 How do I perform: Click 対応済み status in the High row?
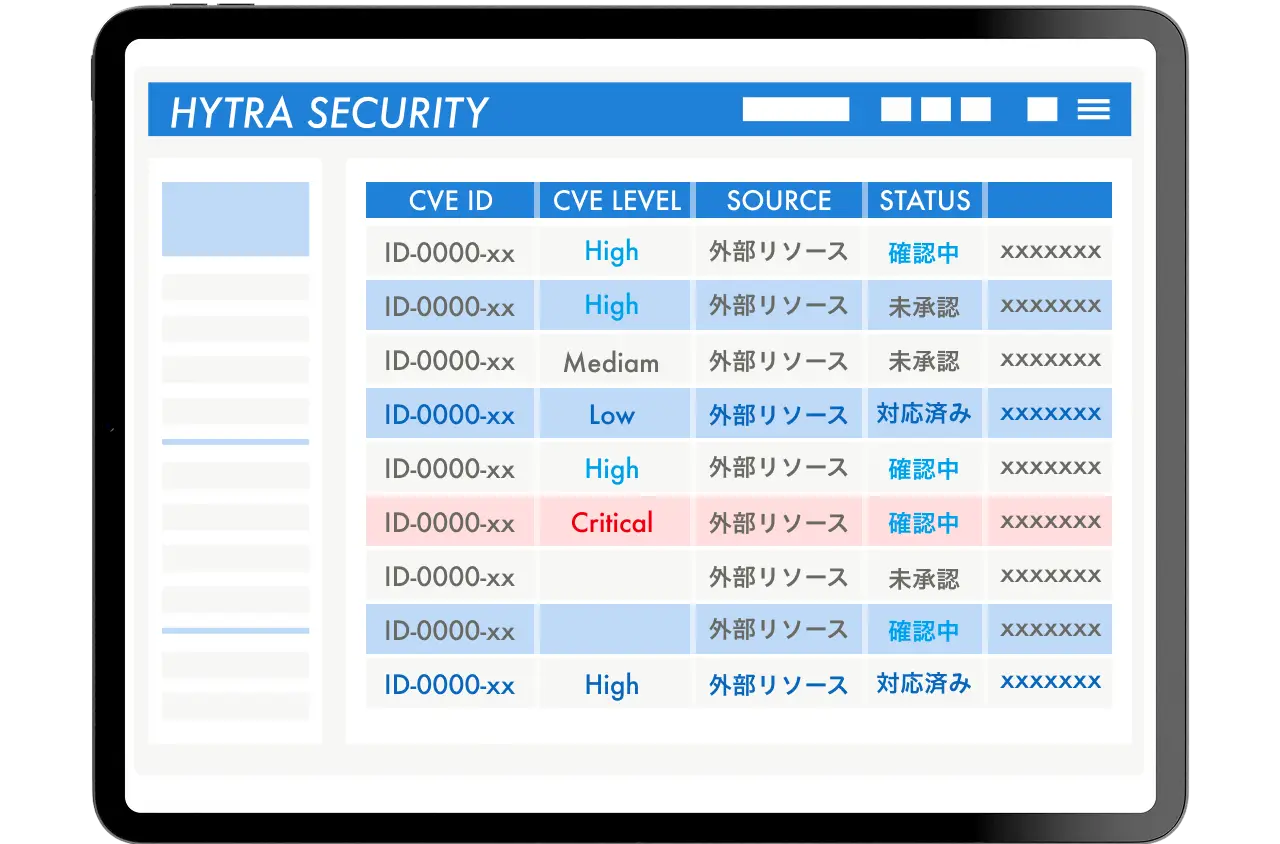pos(924,684)
